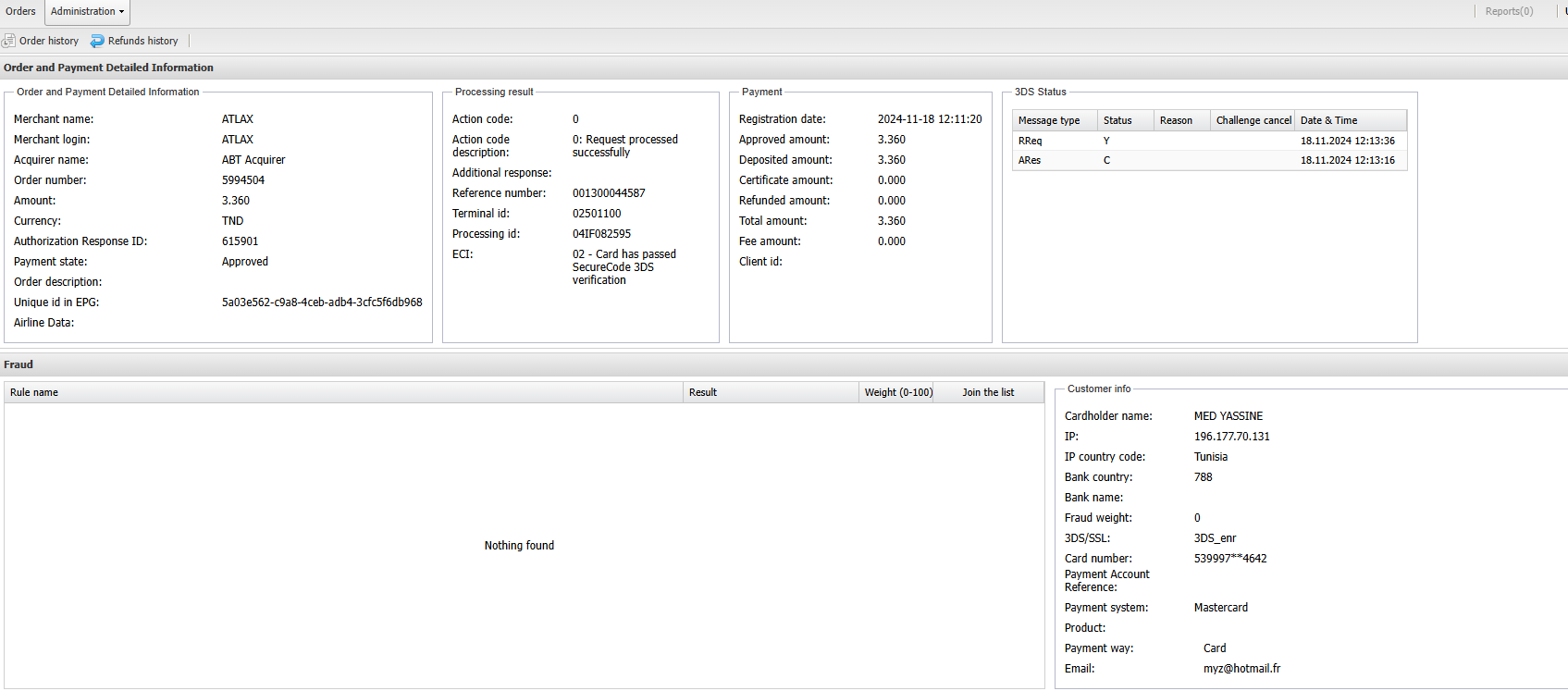Open the Orders menu

pos(20,12)
